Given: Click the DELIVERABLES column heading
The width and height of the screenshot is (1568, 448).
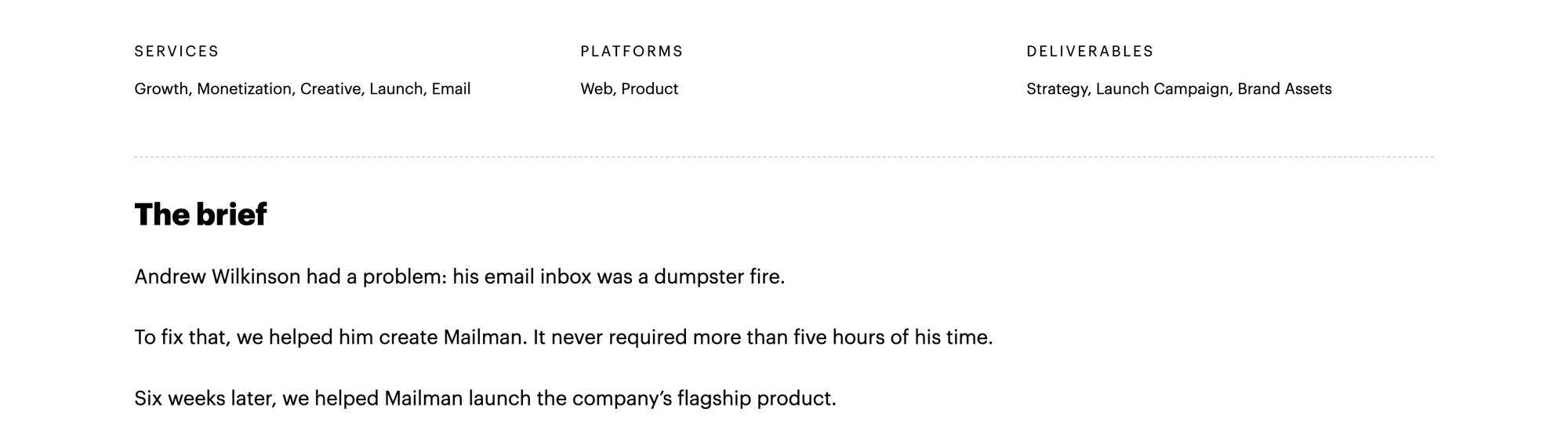Looking at the screenshot, I should (1090, 51).
